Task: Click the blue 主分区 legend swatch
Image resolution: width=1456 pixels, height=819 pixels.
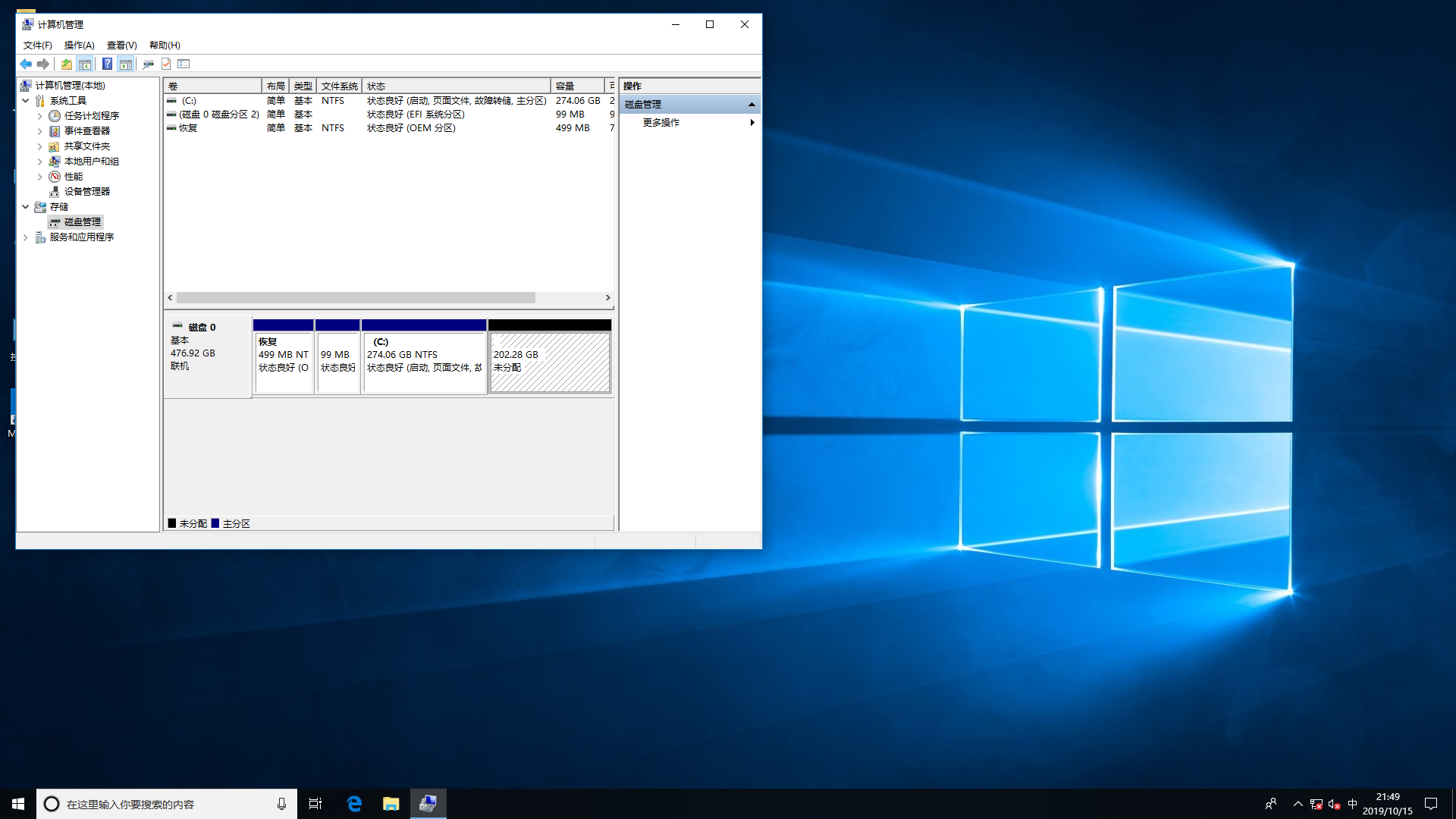Action: click(215, 523)
